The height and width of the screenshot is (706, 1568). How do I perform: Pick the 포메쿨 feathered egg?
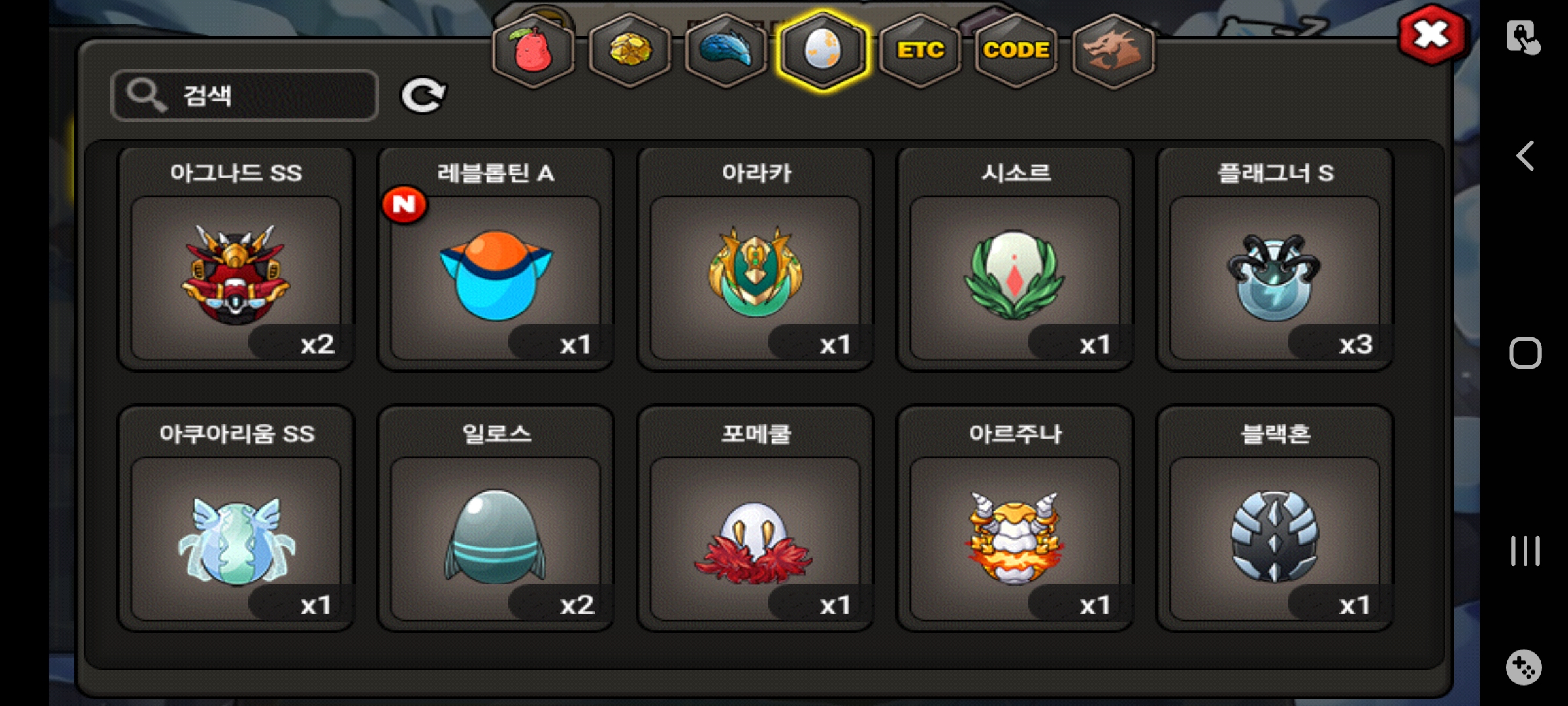point(756,518)
